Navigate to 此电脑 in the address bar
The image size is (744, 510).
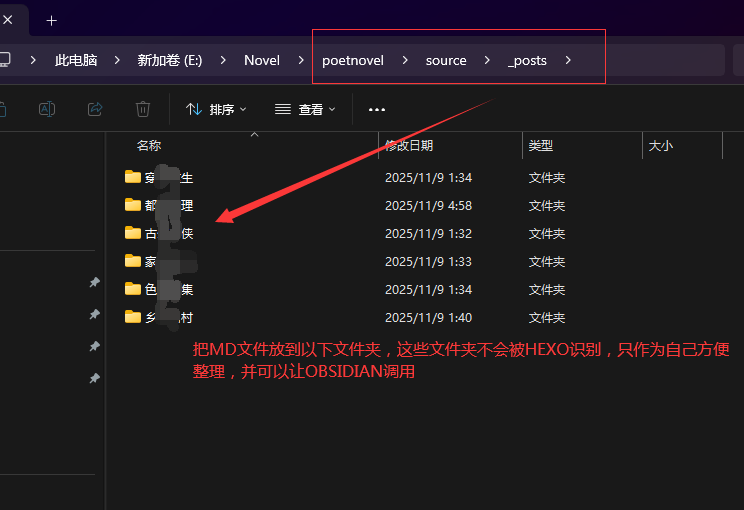(x=76, y=60)
